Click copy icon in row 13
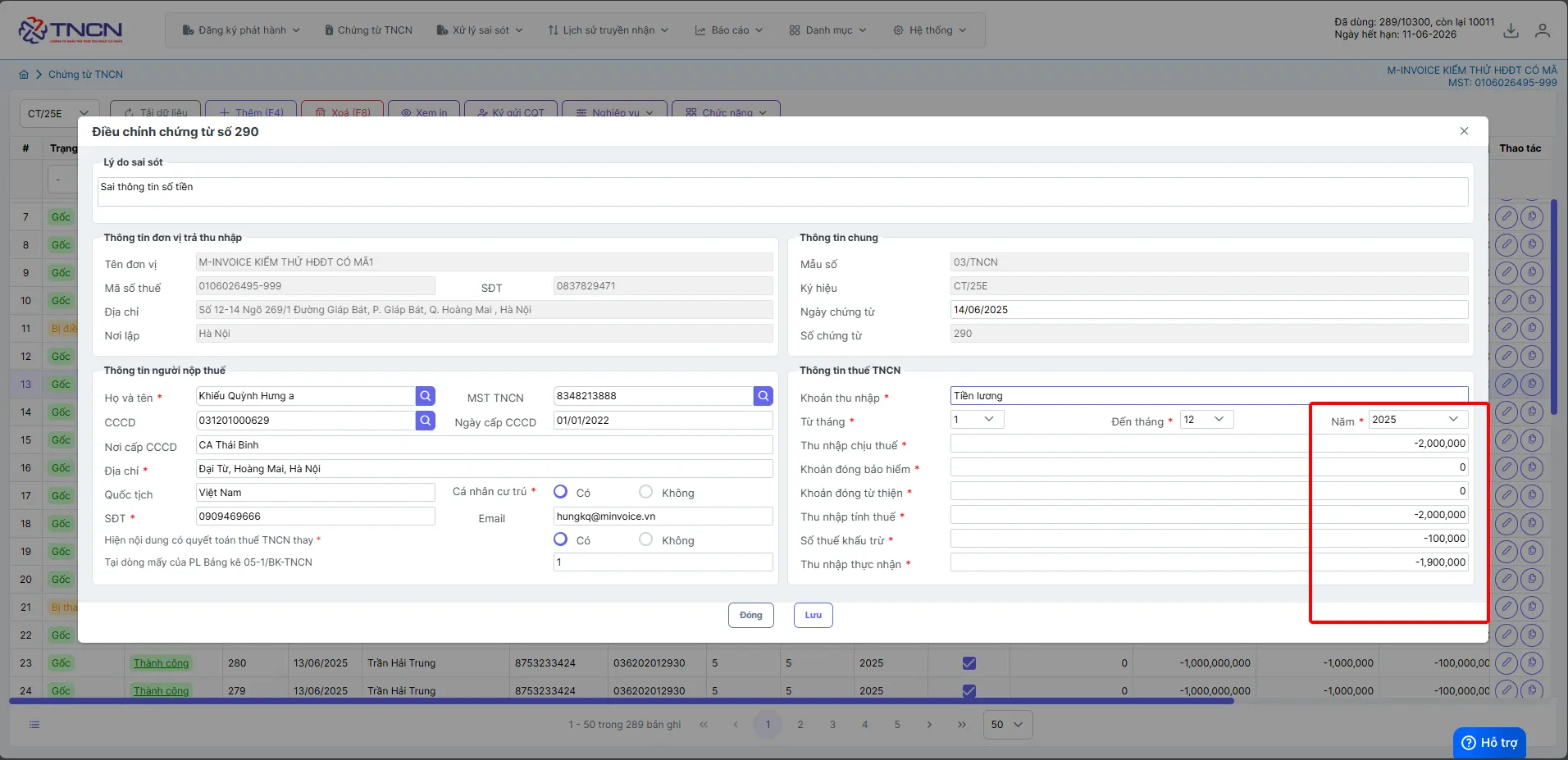This screenshot has width=1568, height=760. tap(1532, 384)
